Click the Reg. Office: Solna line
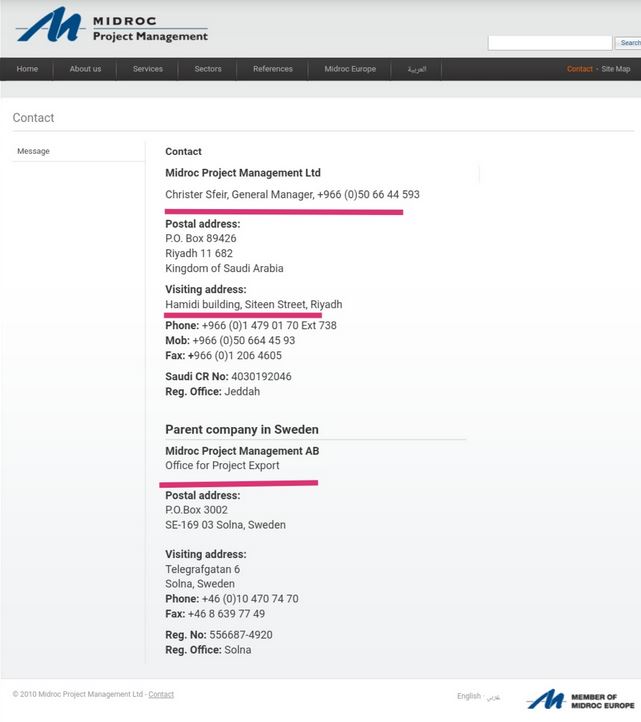 click(208, 650)
